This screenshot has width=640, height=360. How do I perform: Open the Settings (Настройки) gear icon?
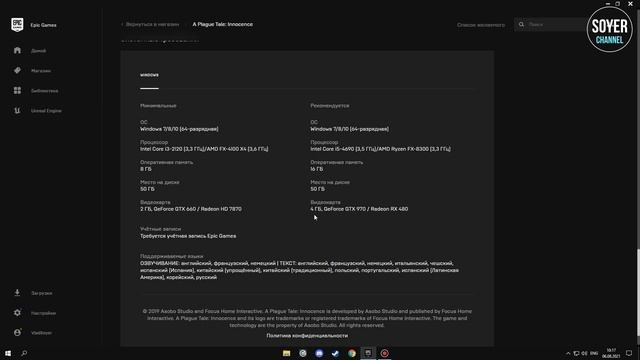click(x=17, y=313)
